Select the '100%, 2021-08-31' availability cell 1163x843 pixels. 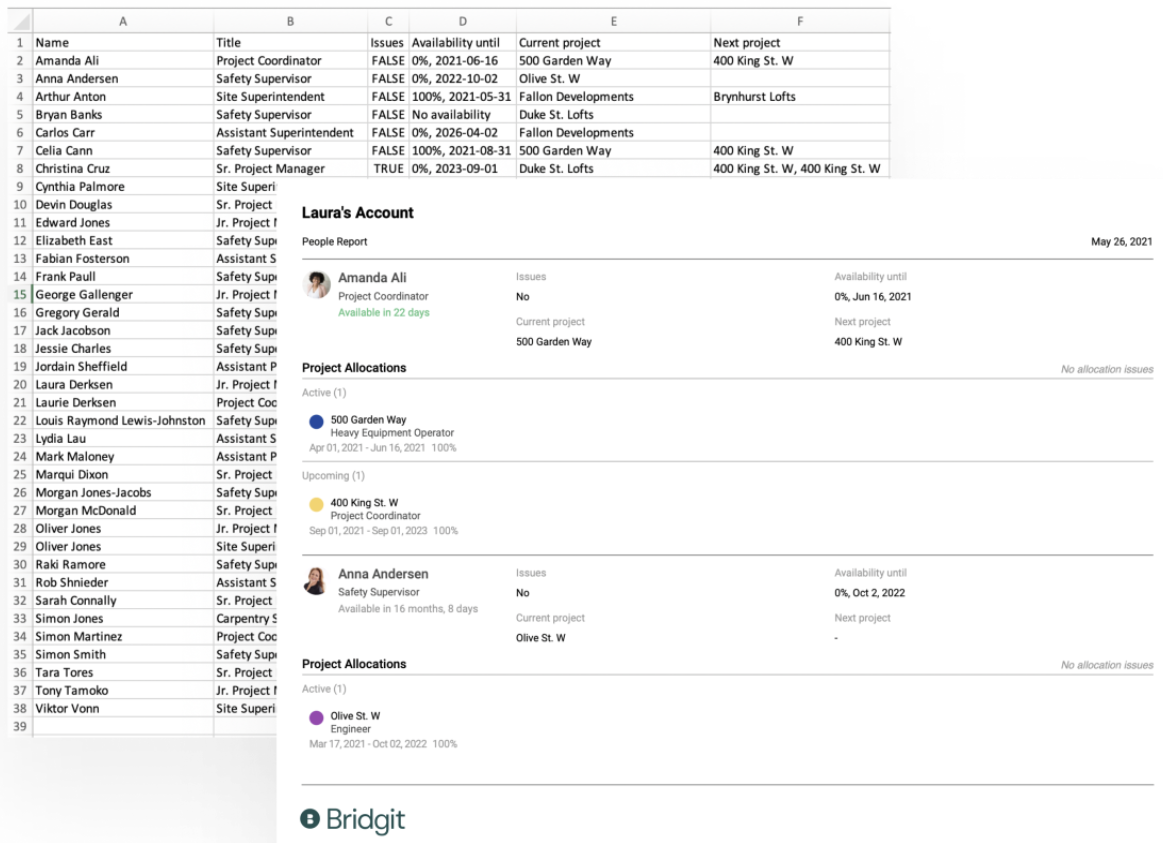[462, 151]
